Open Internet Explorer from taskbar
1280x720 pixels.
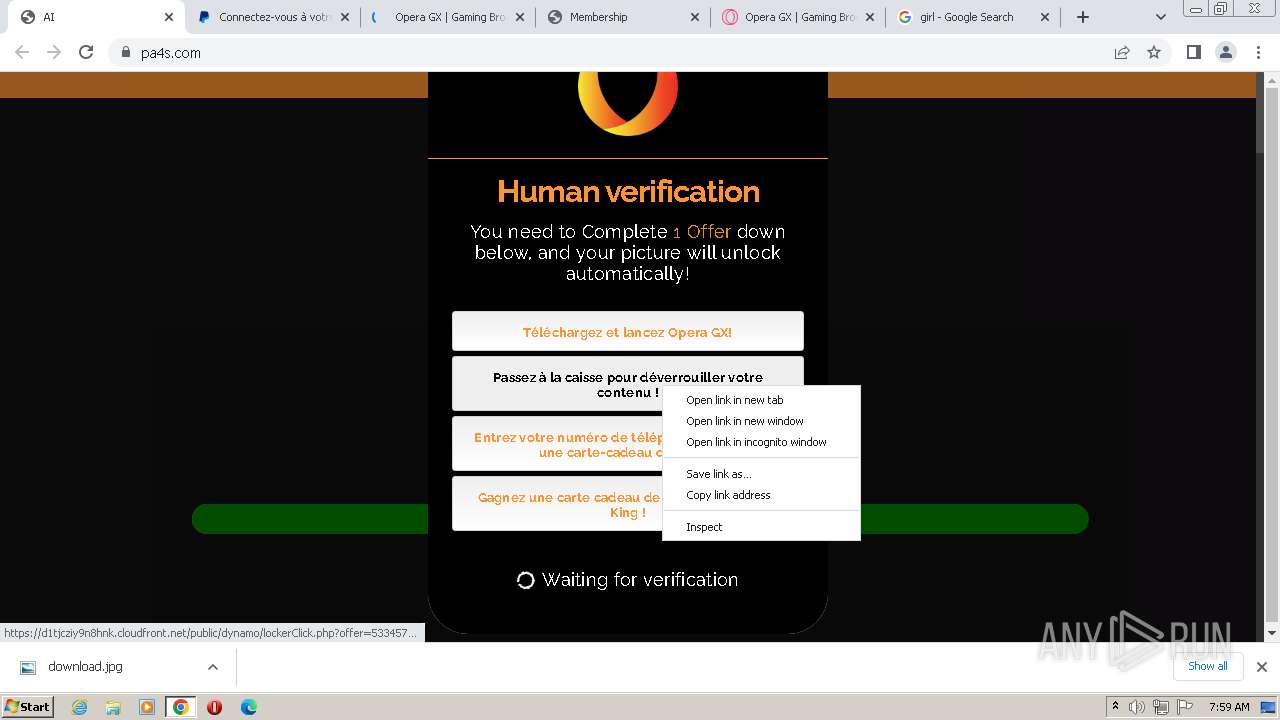(x=79, y=707)
